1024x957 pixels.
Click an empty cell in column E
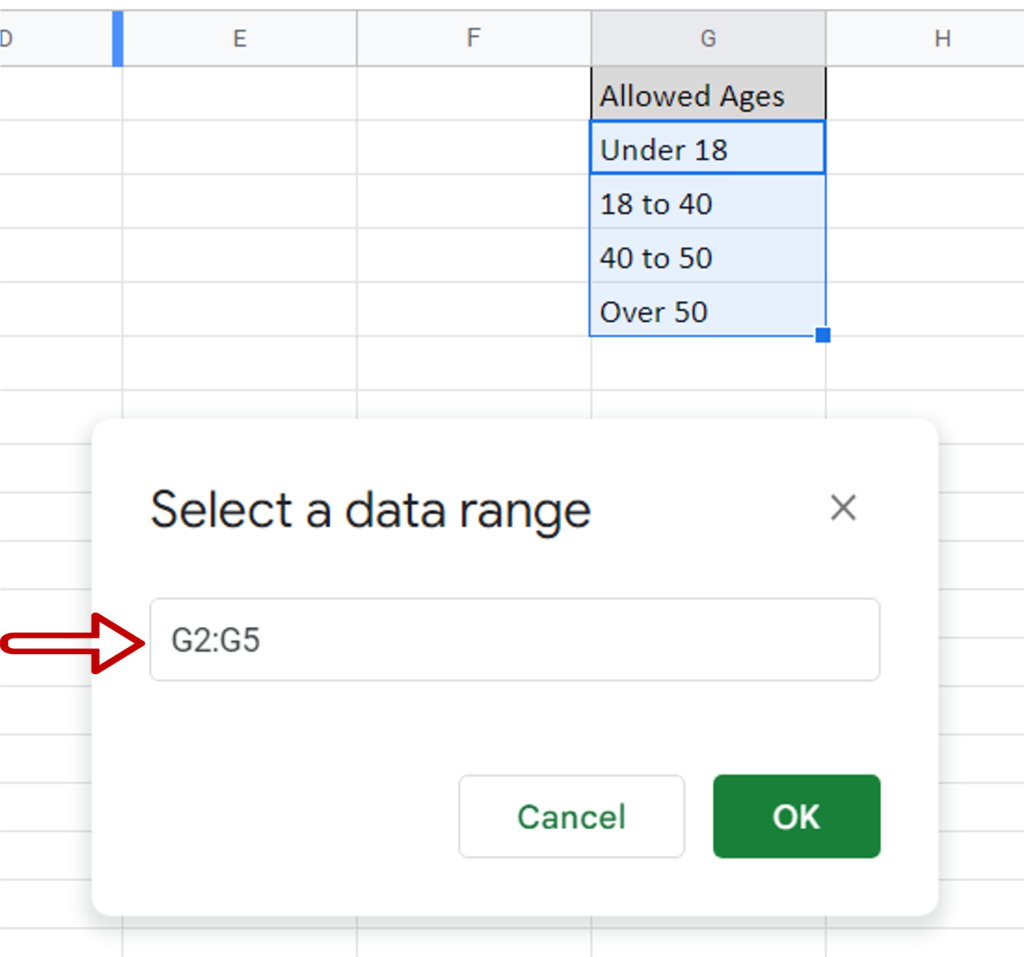coord(239,150)
